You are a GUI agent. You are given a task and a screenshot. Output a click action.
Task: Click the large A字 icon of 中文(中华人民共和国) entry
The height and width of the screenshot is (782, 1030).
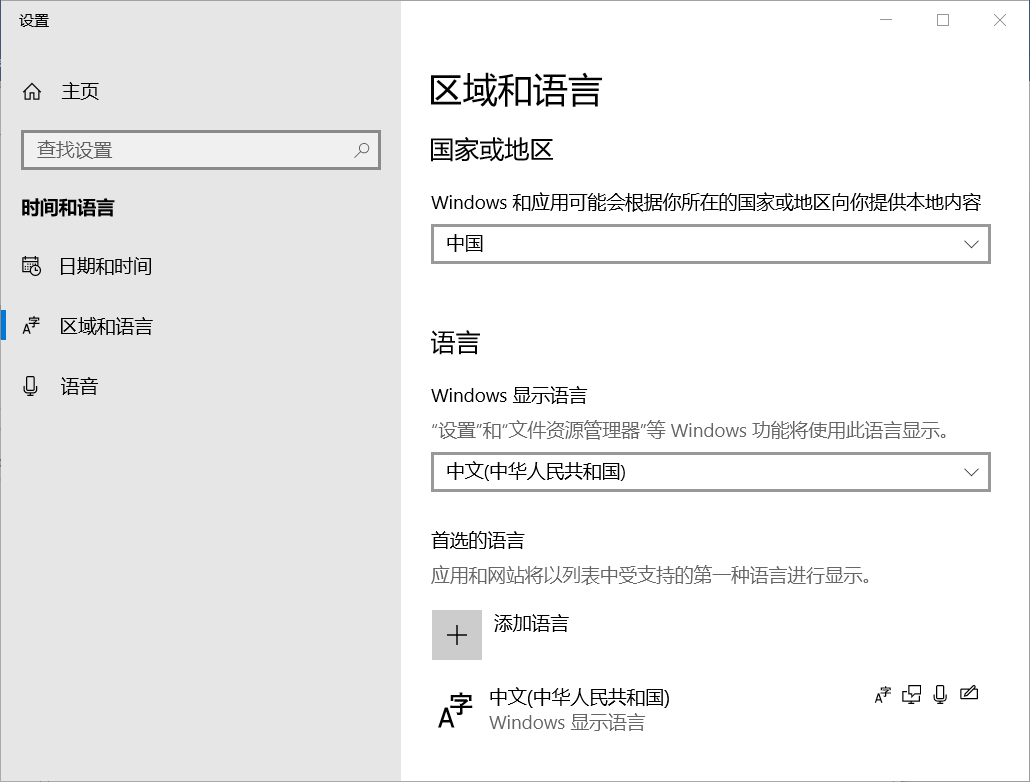(455, 710)
